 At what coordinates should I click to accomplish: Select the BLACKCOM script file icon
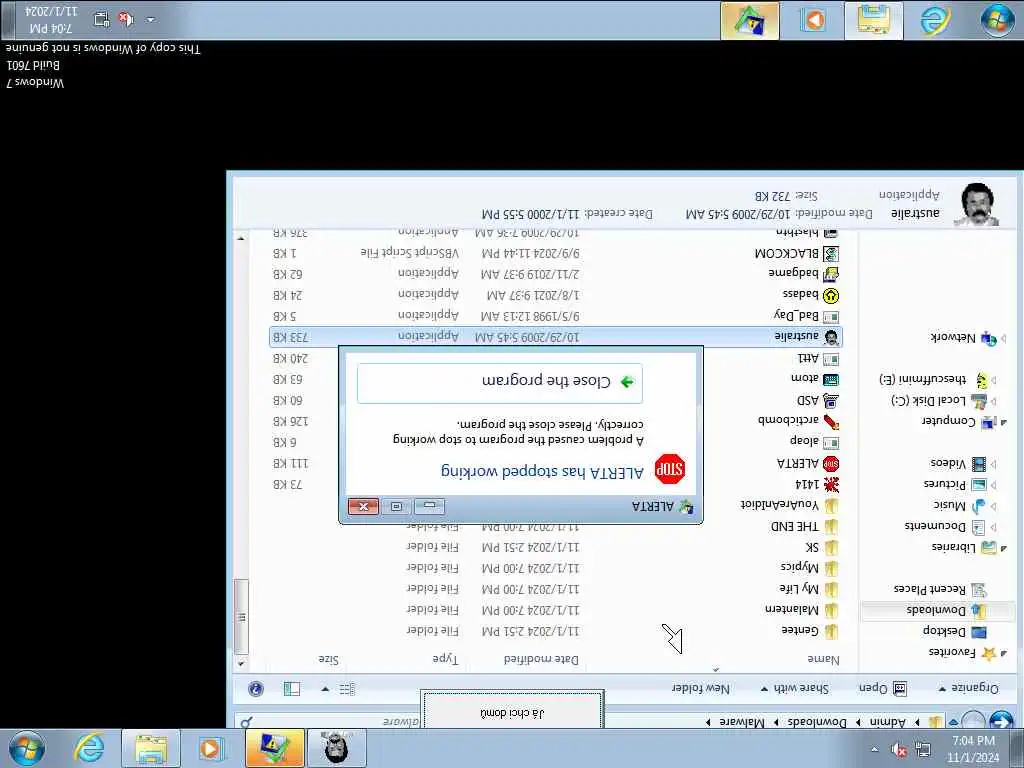pyautogui.click(x=831, y=253)
